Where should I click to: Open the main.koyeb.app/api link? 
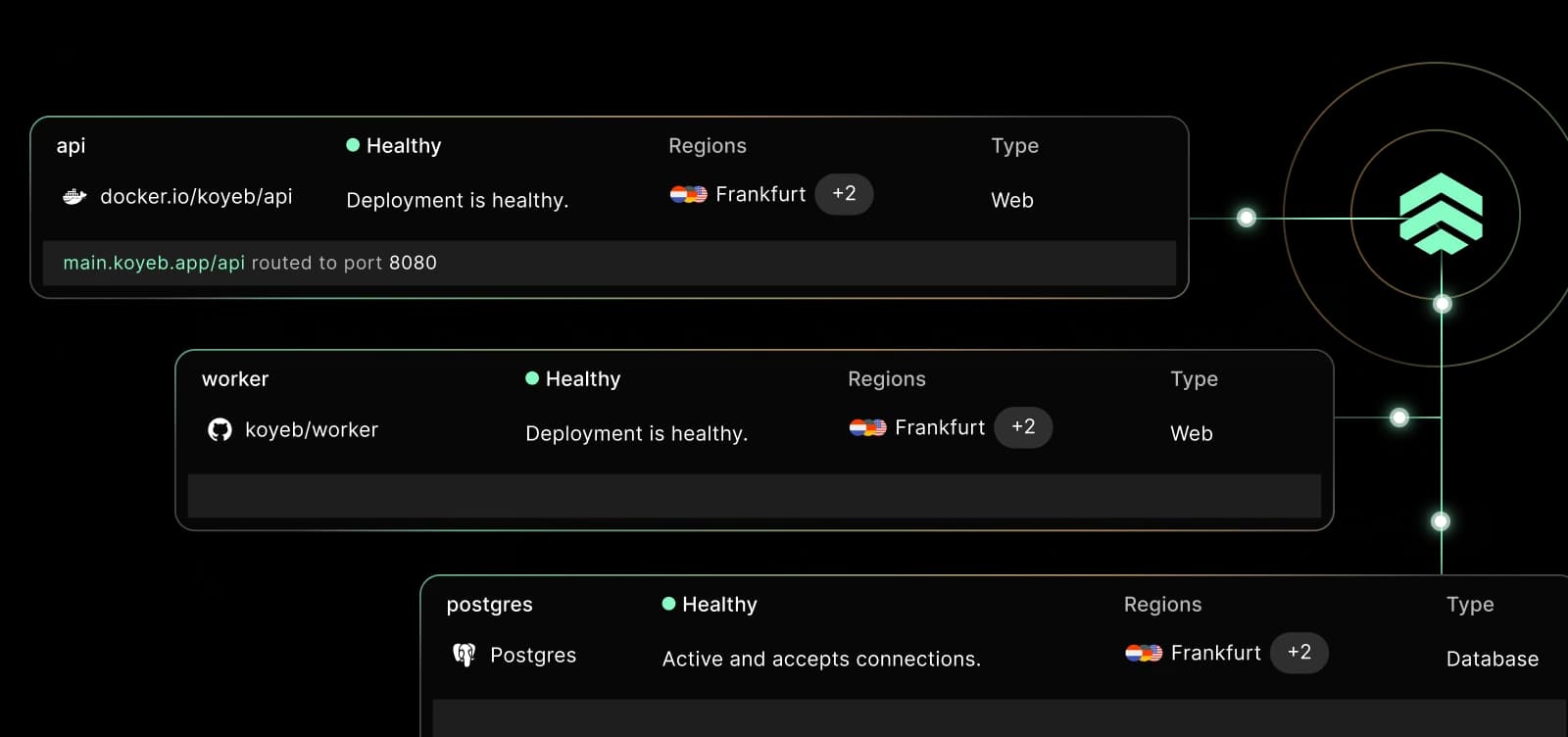pos(154,263)
